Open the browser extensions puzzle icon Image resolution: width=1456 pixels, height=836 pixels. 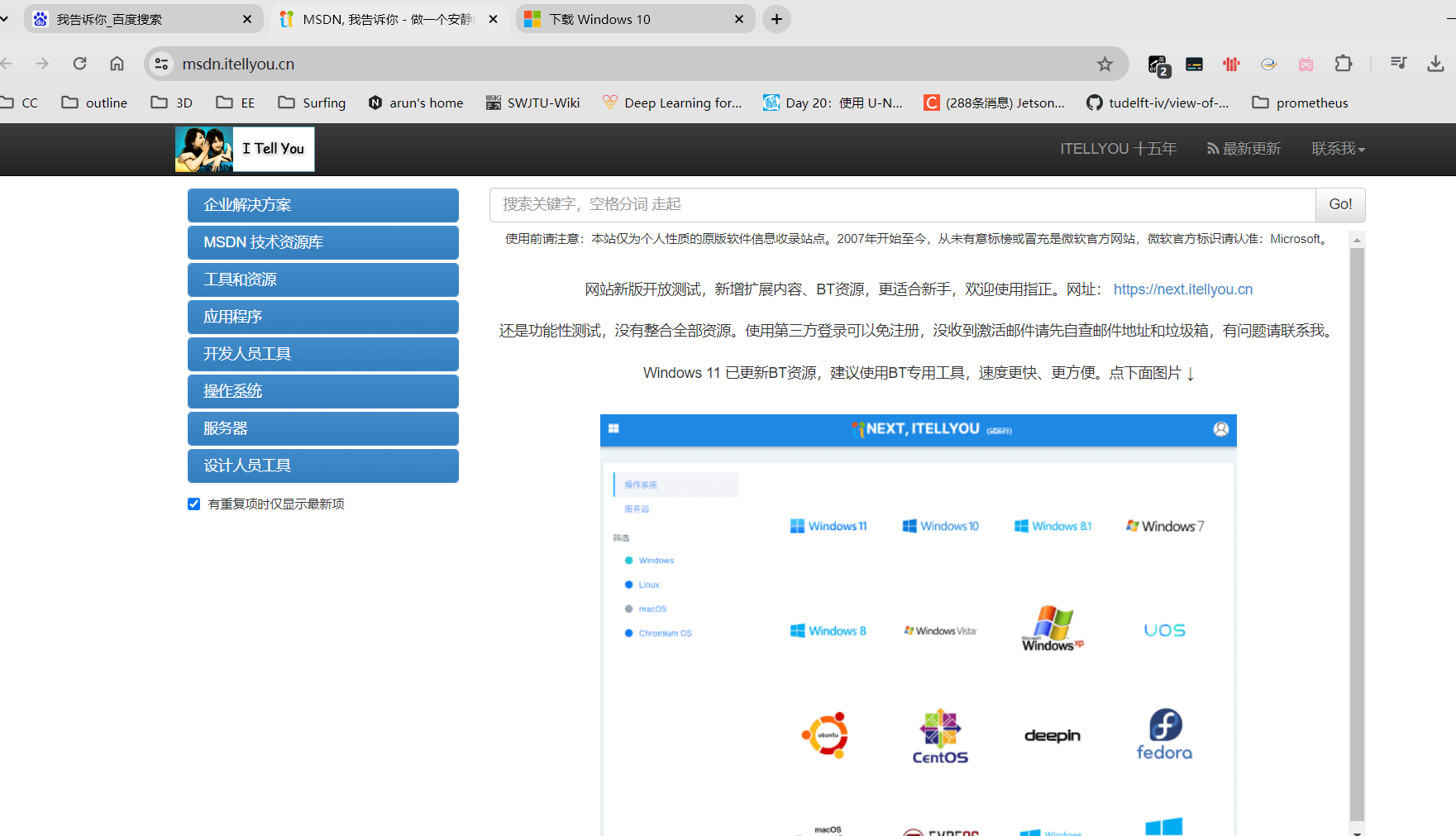pos(1344,64)
